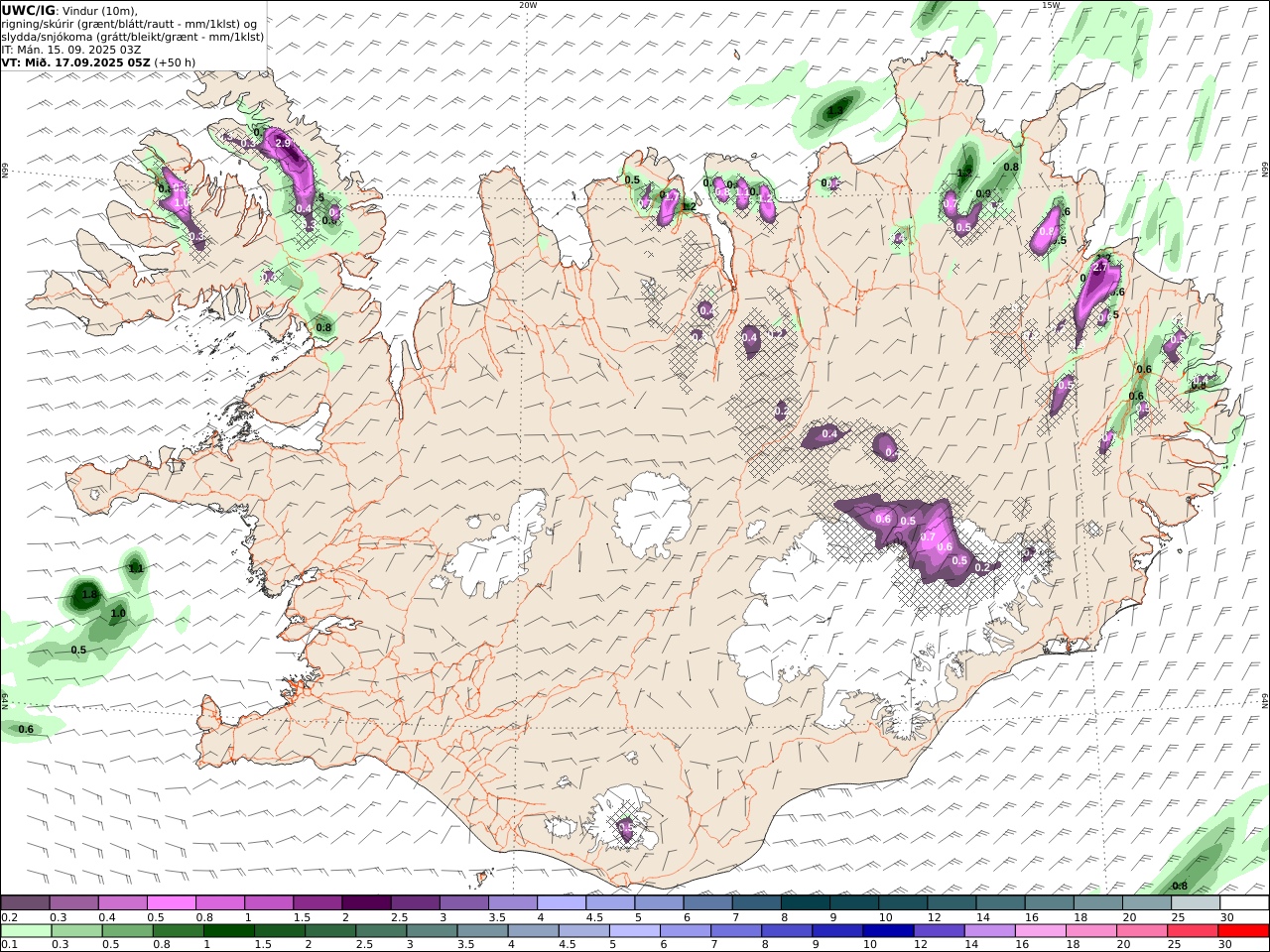Select the swatch labeled 3 in the upper row
This screenshot has height=952, width=1270.
(x=463, y=902)
